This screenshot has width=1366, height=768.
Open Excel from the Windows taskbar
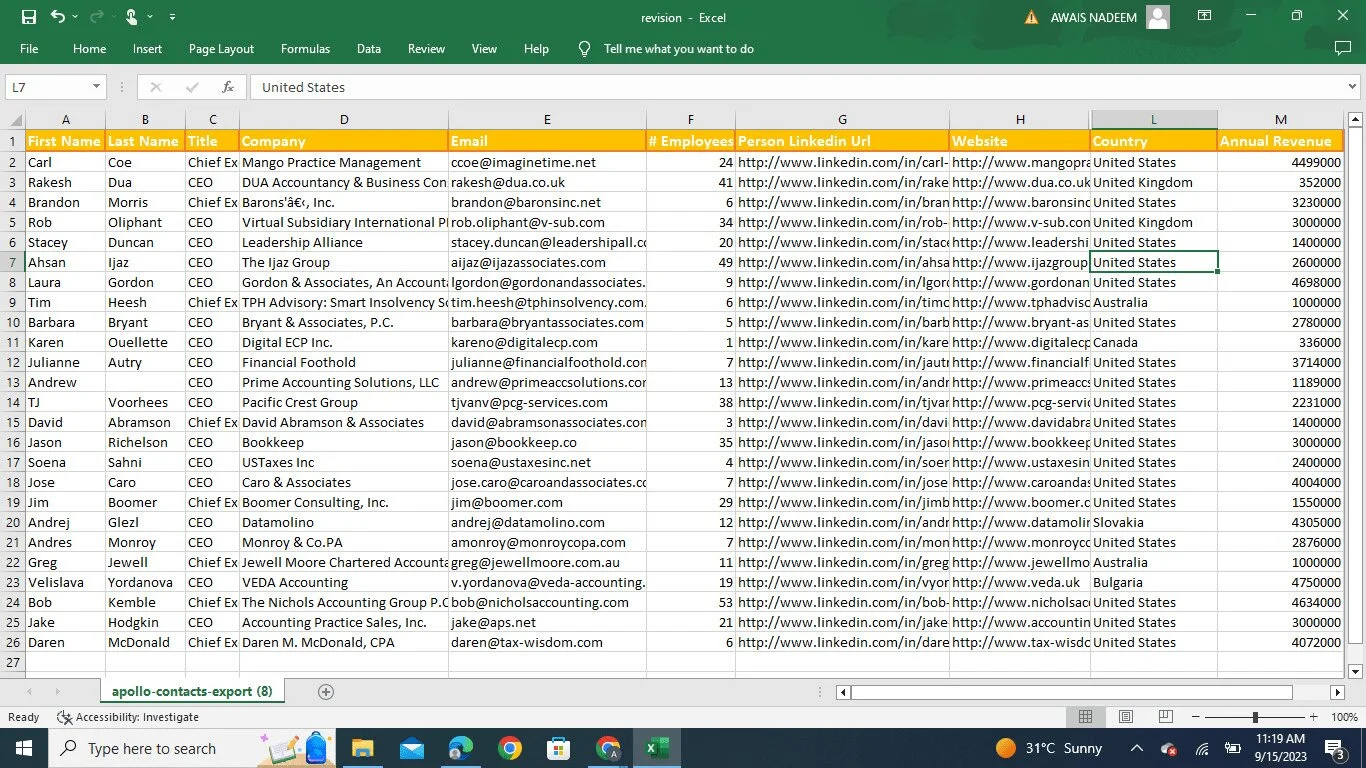point(657,748)
